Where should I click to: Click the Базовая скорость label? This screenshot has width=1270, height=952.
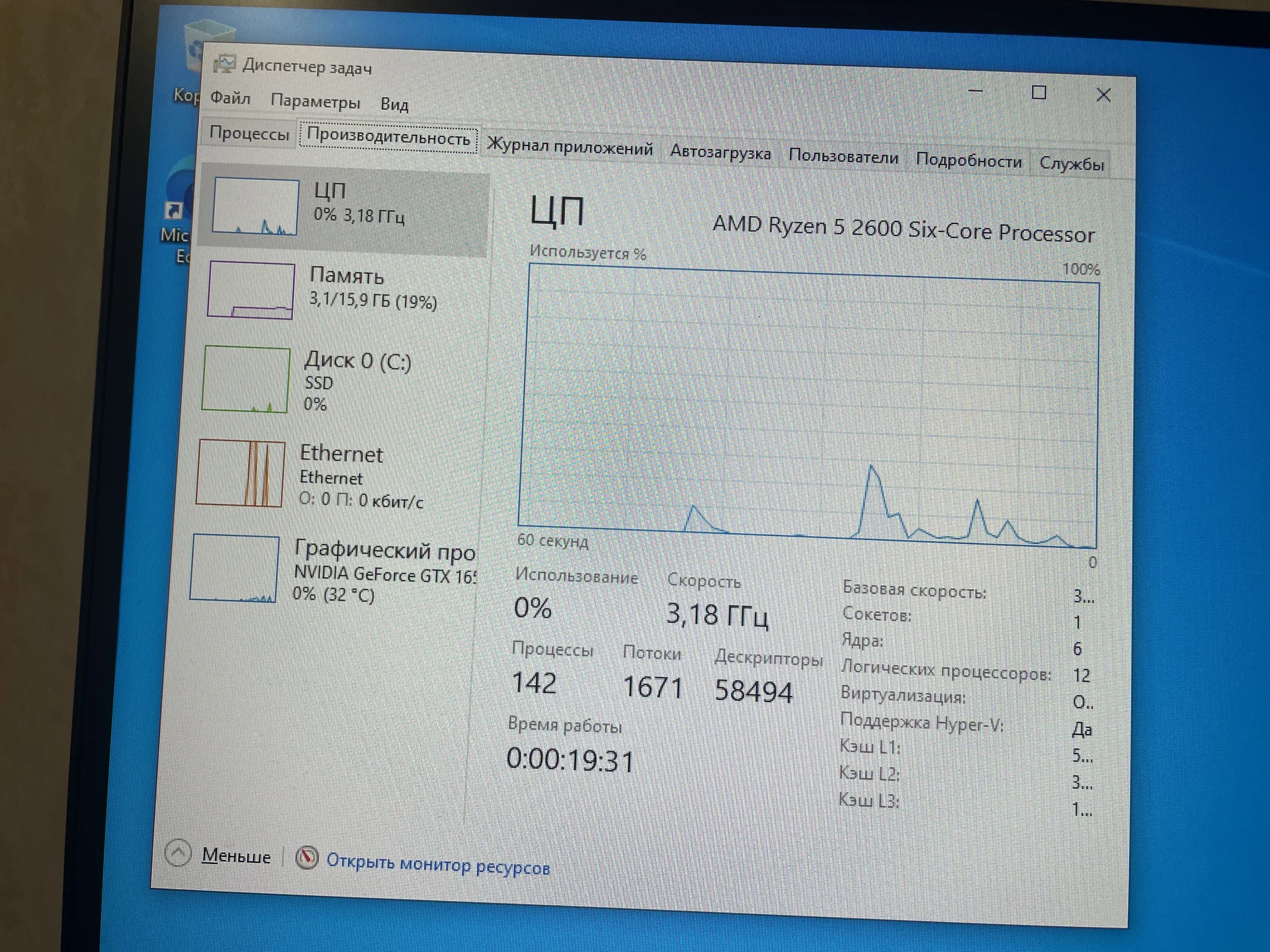point(914,590)
